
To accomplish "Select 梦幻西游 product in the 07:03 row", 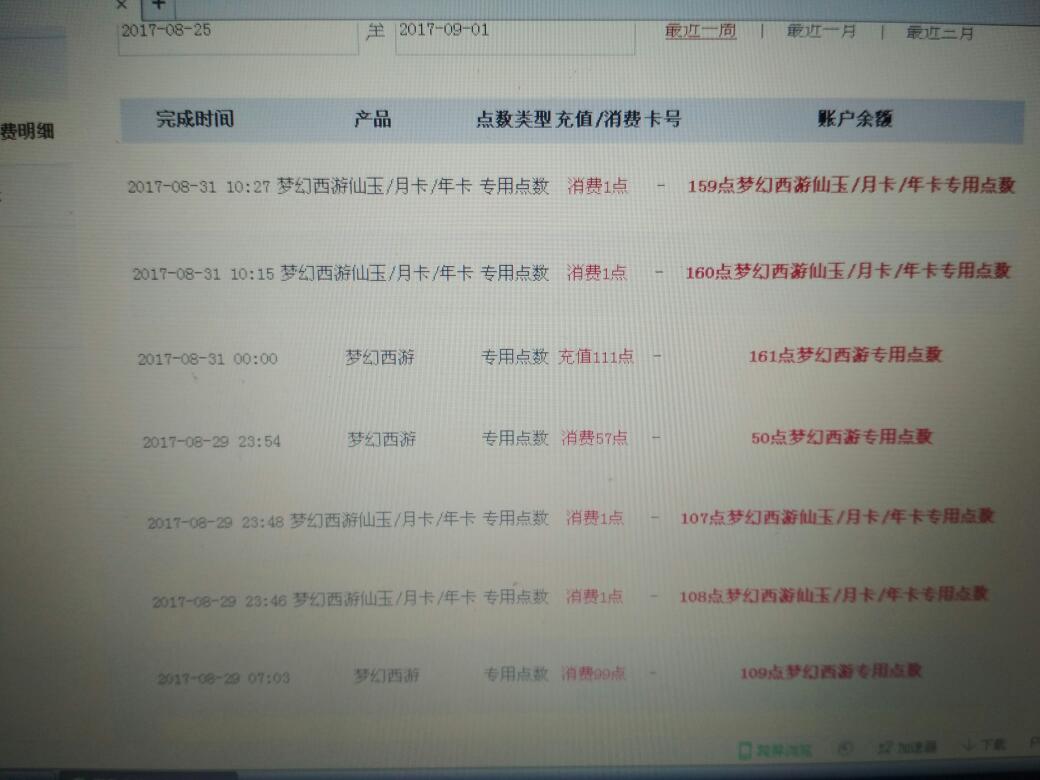I will (387, 676).
